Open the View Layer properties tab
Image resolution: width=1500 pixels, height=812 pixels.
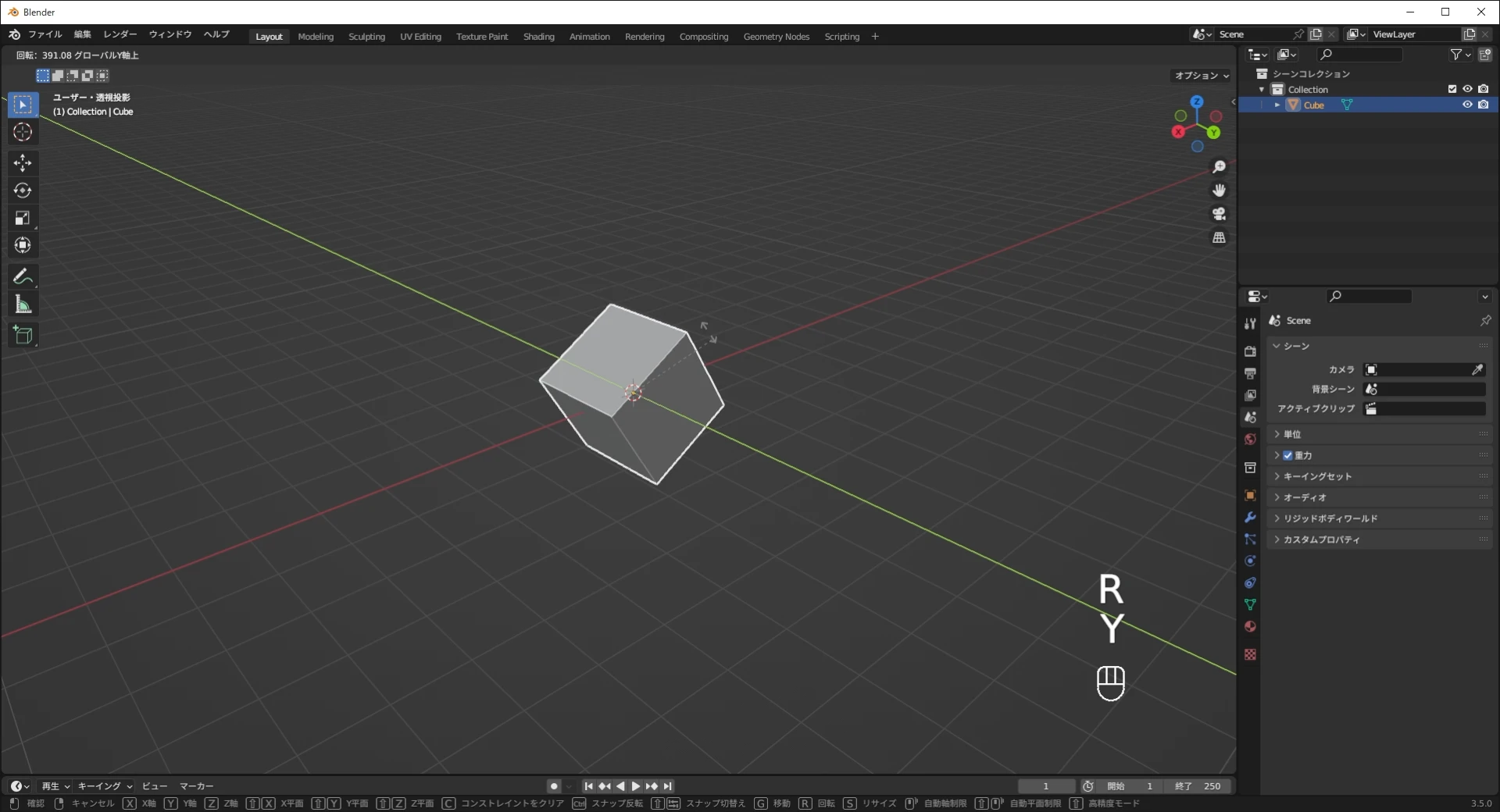(1250, 395)
